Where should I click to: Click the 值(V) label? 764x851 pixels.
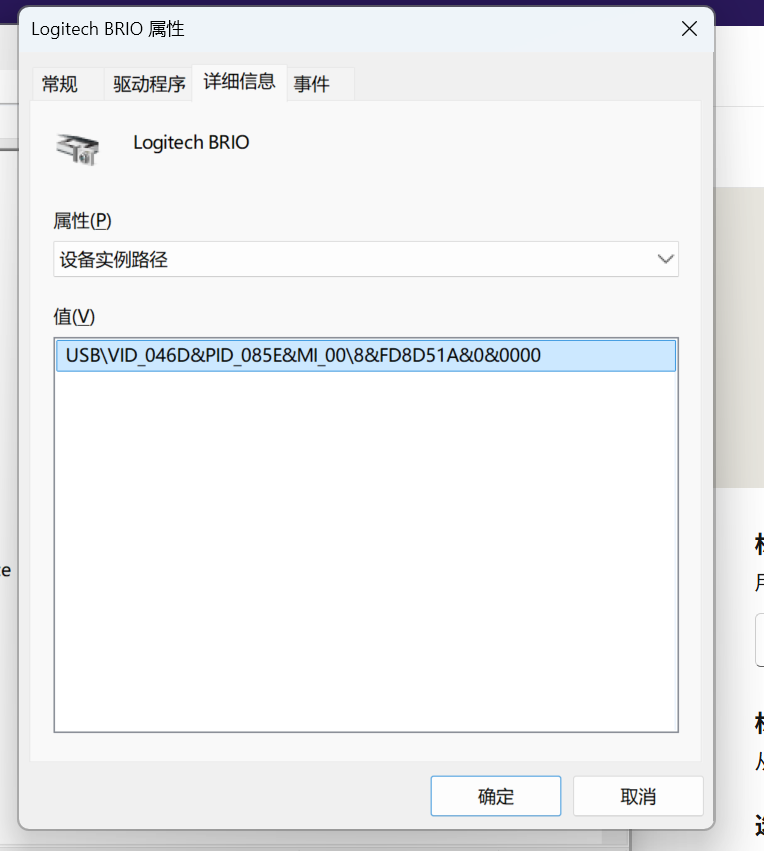pyautogui.click(x=74, y=316)
